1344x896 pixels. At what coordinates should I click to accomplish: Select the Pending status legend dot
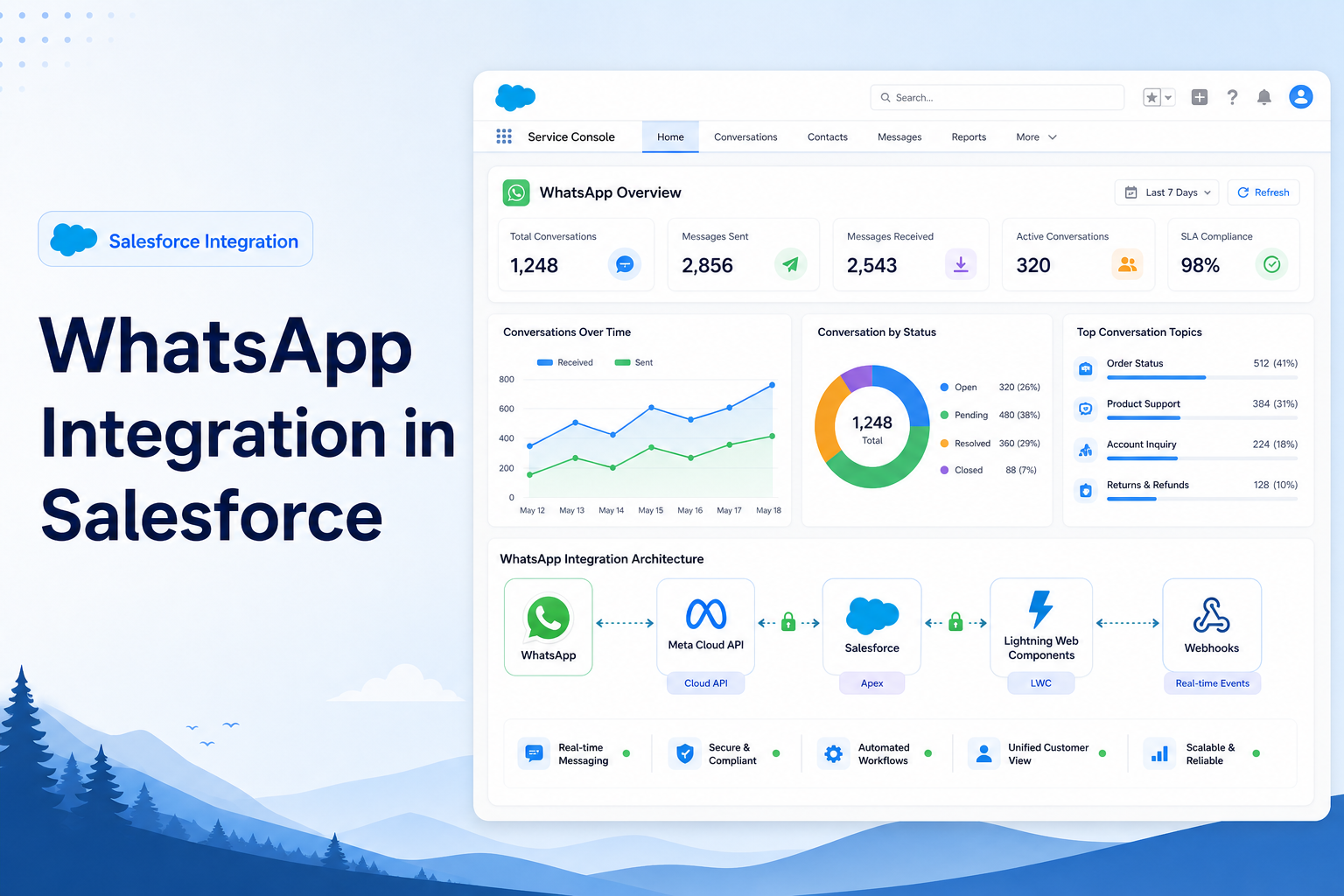[x=945, y=415]
